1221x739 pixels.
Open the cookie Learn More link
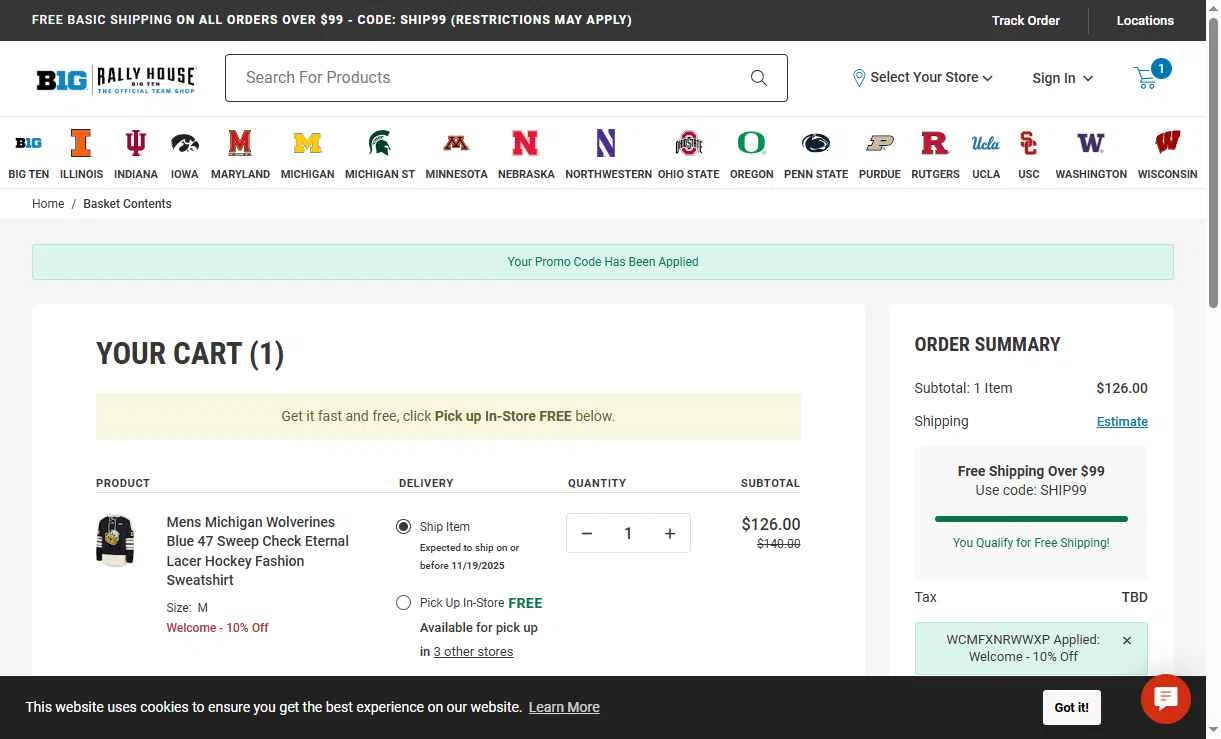pyautogui.click(x=564, y=707)
